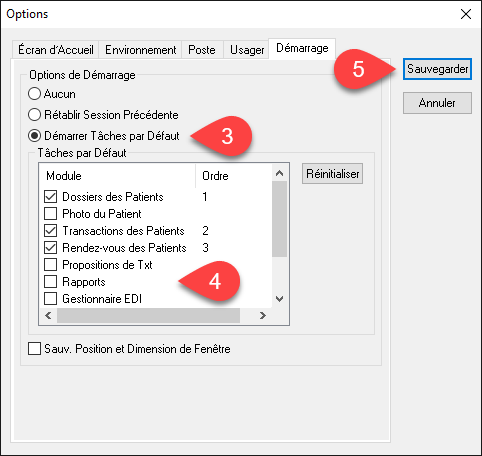Click the module list scroll-down arrow
The width and height of the screenshot is (482, 456).
(x=280, y=299)
